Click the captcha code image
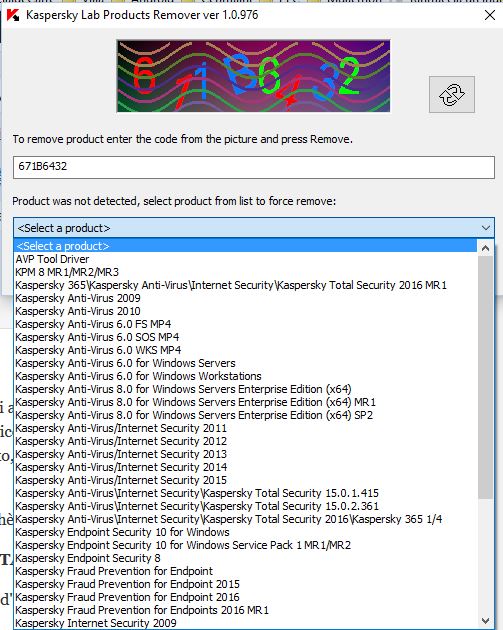This screenshot has height=630, width=503. [253, 76]
